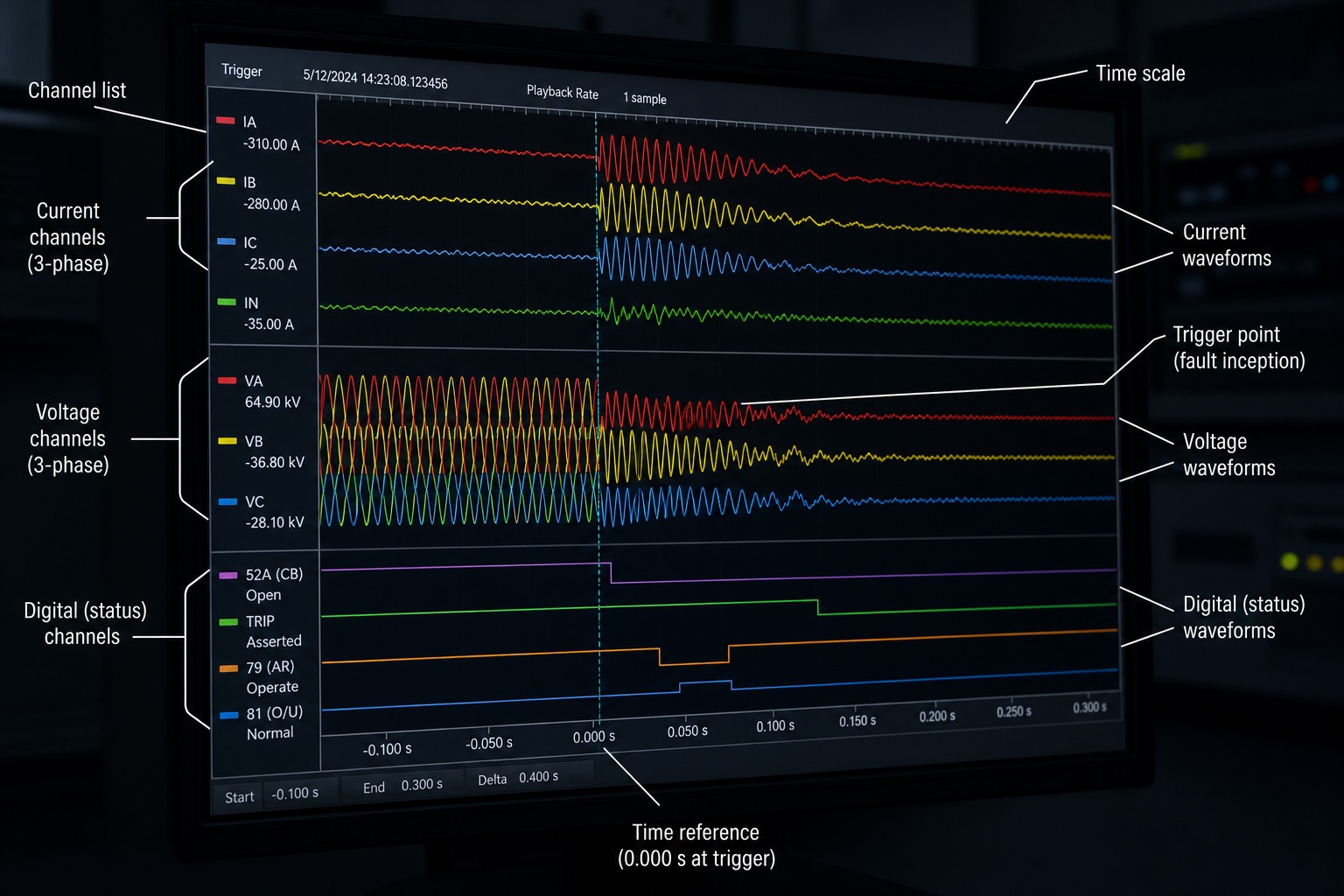Click the Trigger label in header

(x=241, y=70)
